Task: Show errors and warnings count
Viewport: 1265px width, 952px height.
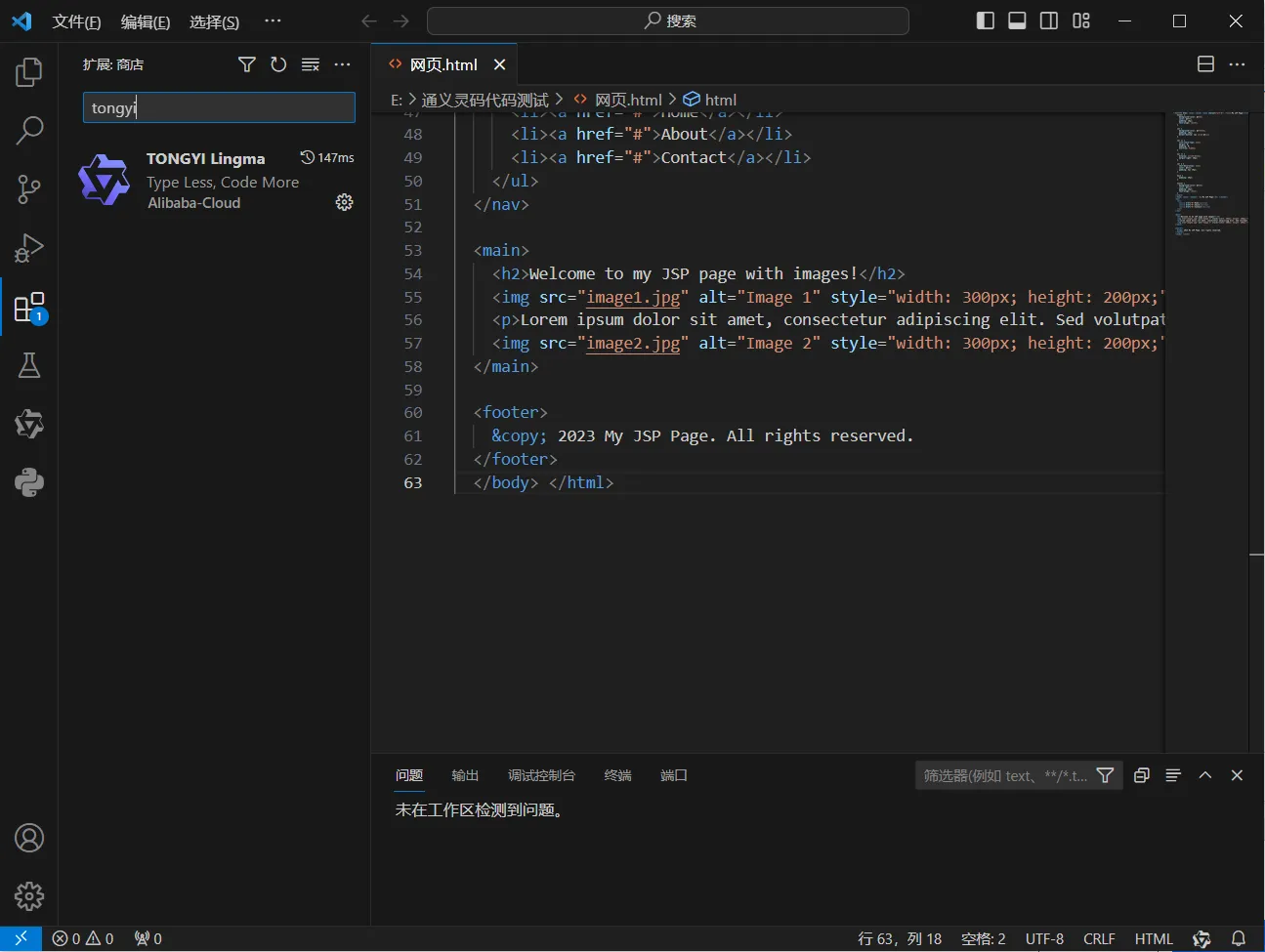Action: (x=83, y=938)
